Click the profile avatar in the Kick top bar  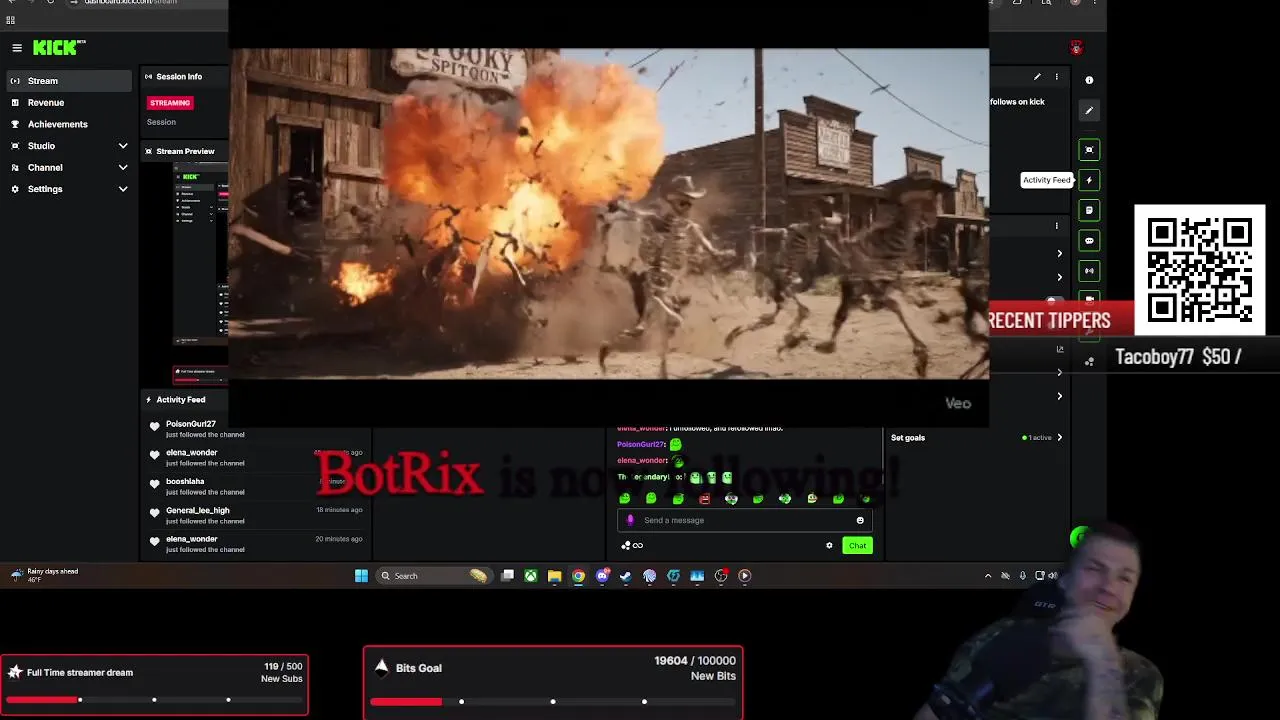pyautogui.click(x=1076, y=48)
